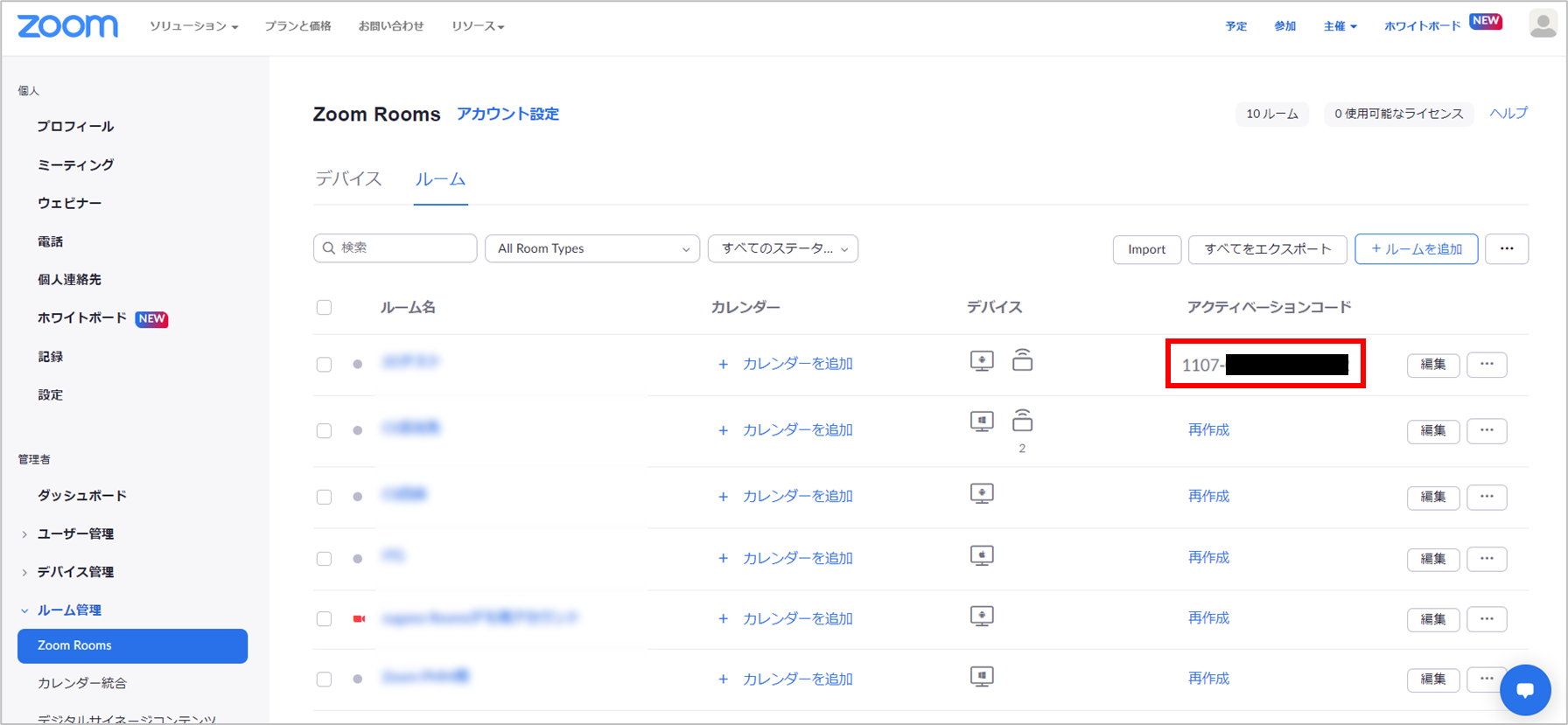Click display device icon in first room row

point(982,361)
